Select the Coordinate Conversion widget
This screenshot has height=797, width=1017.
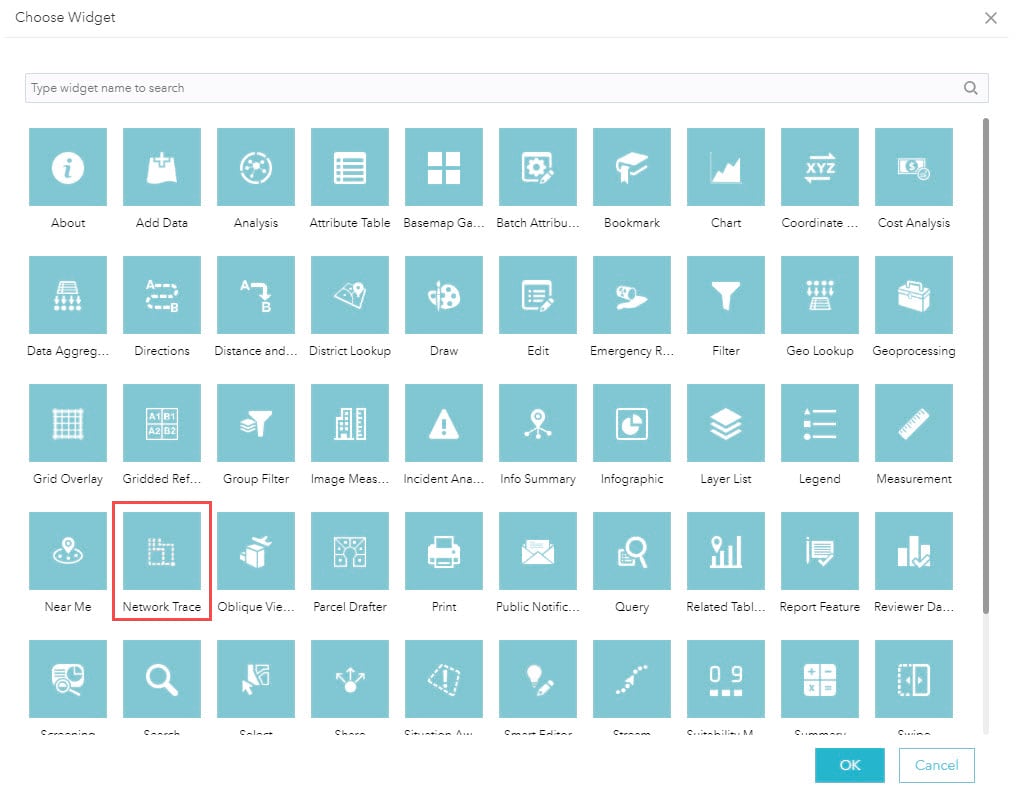[x=820, y=167]
